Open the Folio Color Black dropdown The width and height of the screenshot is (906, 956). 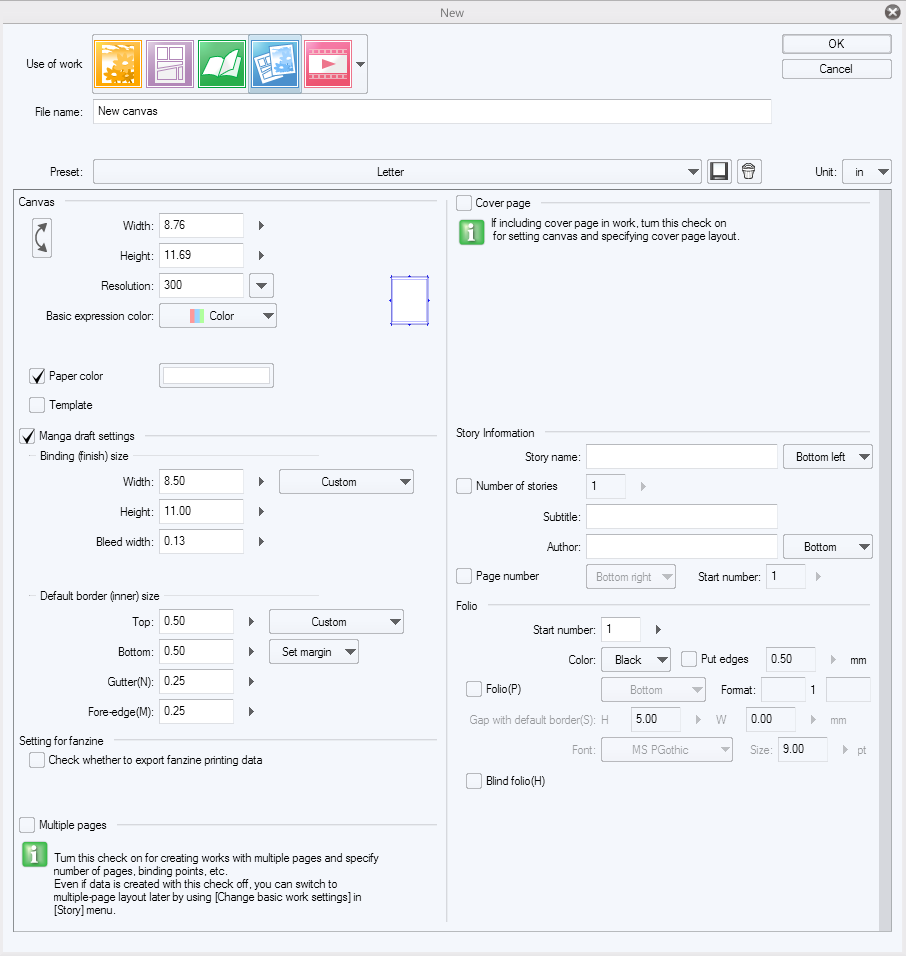636,660
